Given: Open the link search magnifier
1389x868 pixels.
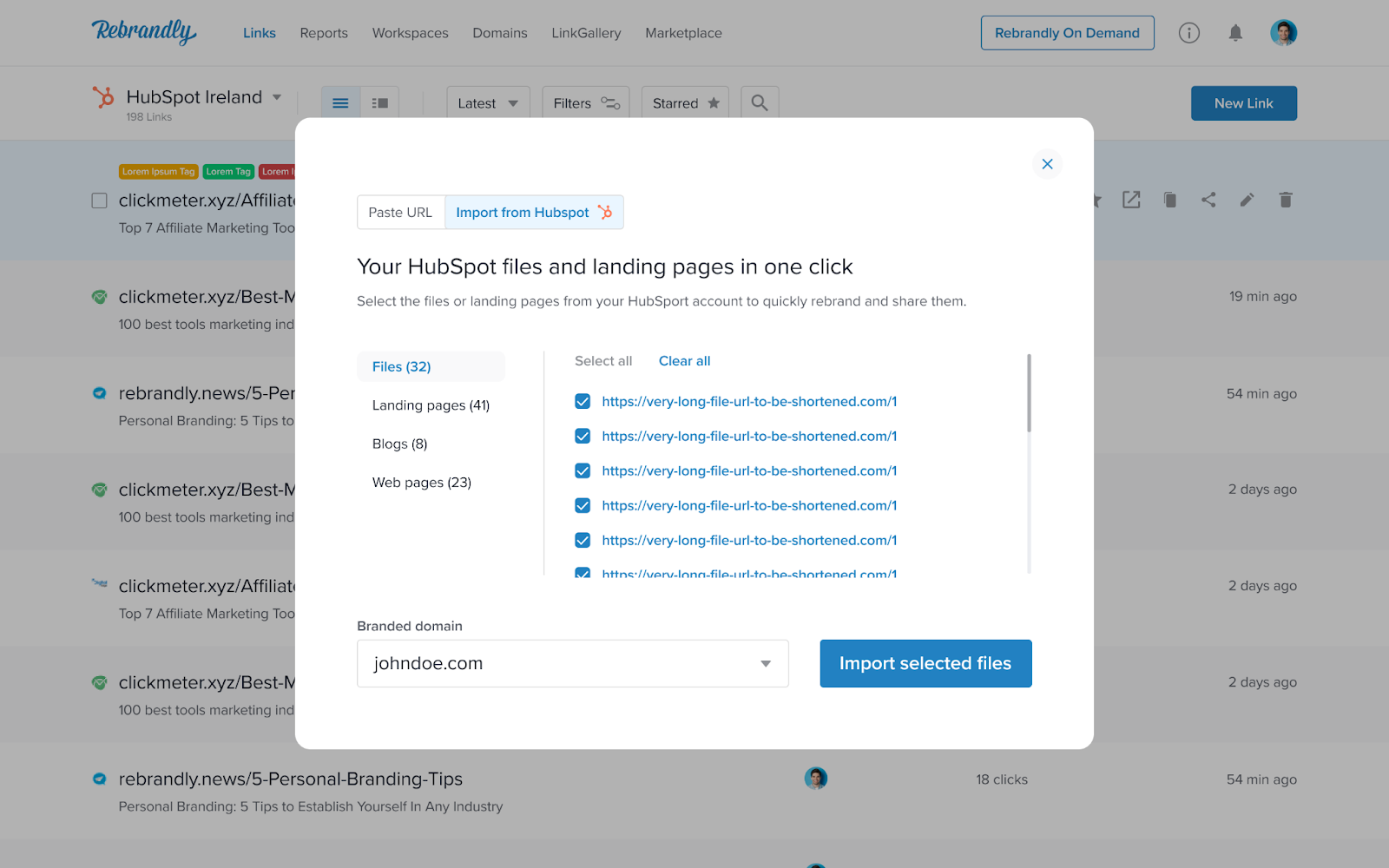Looking at the screenshot, I should (760, 103).
